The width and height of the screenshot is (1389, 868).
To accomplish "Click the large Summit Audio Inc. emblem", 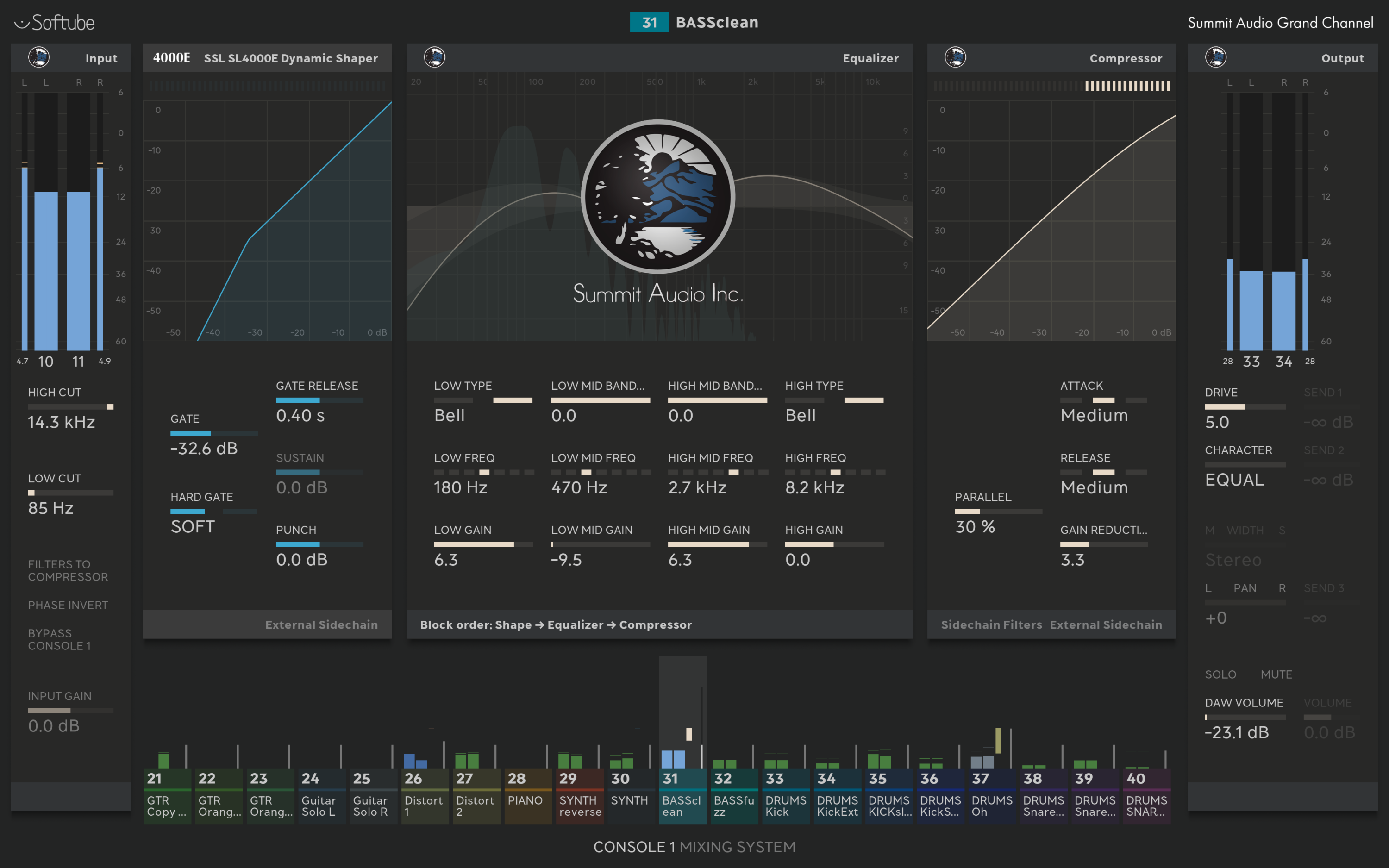I will [658, 196].
